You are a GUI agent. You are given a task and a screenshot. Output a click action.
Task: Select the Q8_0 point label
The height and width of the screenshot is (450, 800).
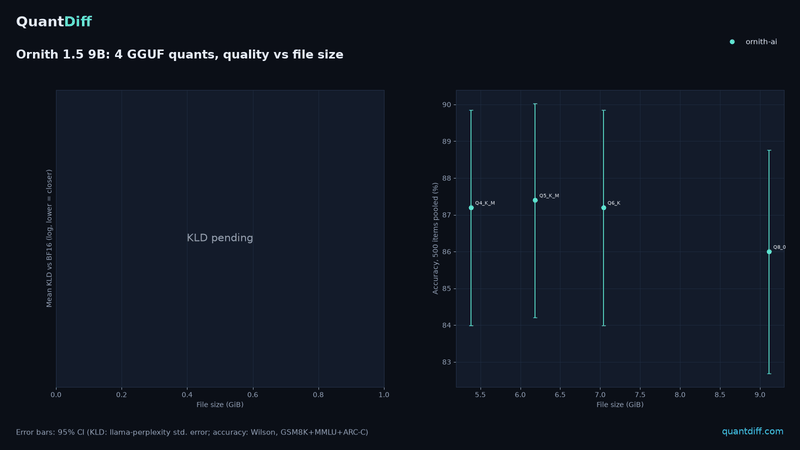pos(779,247)
